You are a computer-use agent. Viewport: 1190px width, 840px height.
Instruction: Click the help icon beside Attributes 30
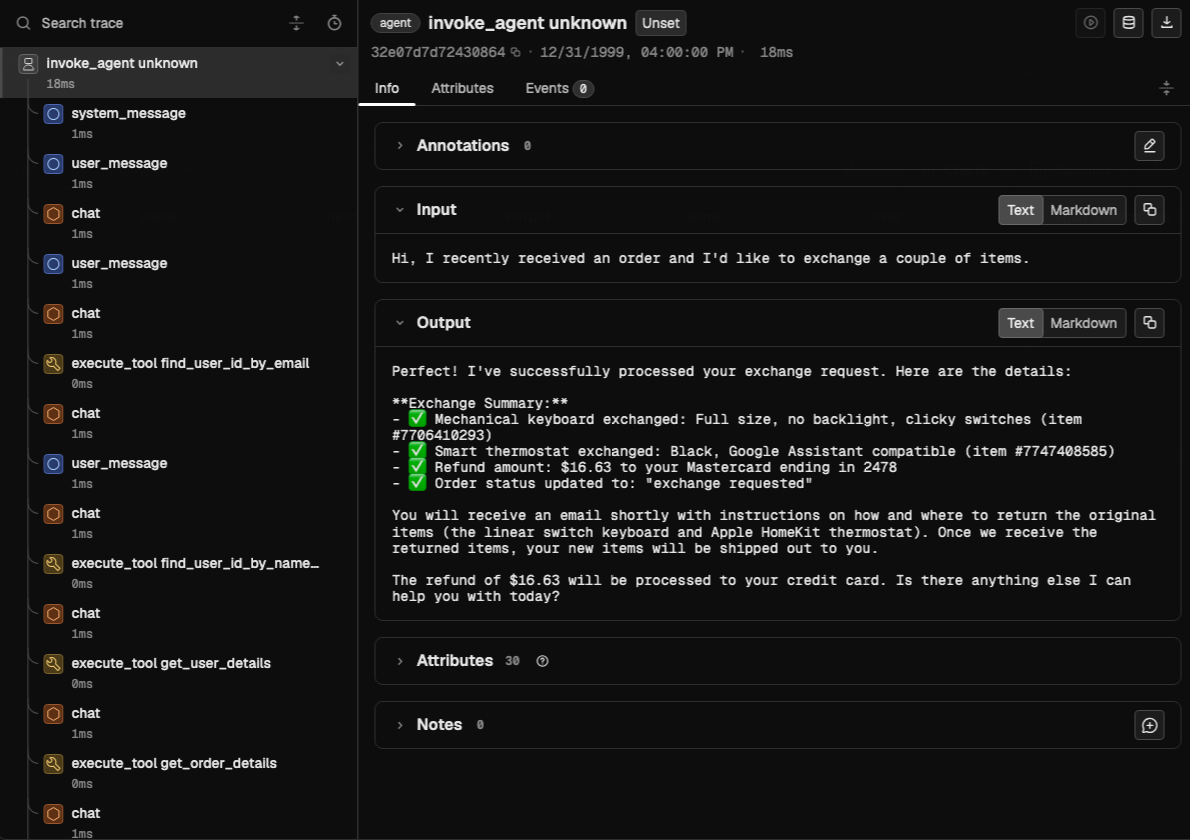[x=542, y=661]
